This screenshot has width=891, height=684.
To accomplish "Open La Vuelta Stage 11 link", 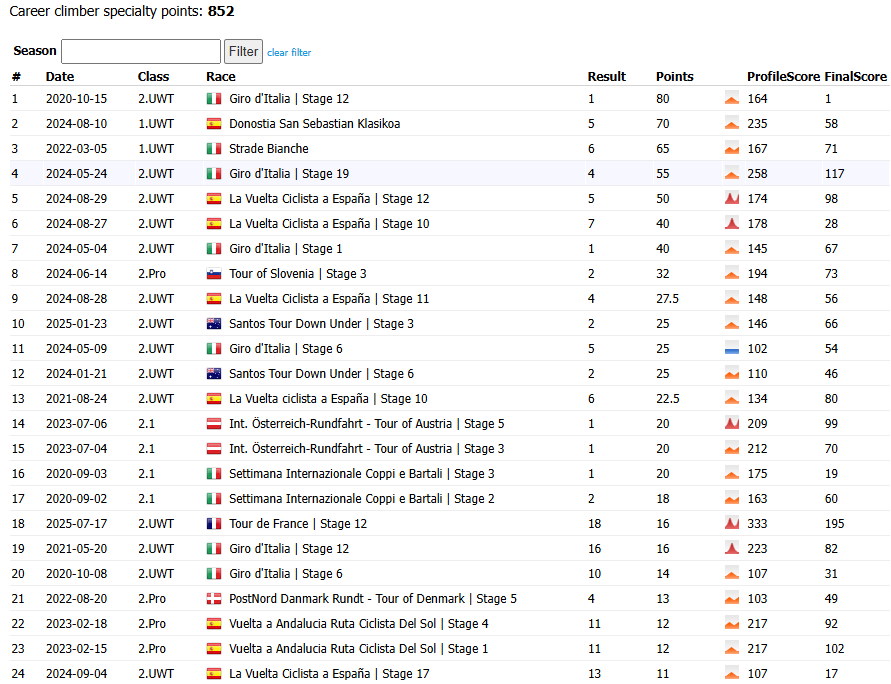I will (329, 299).
